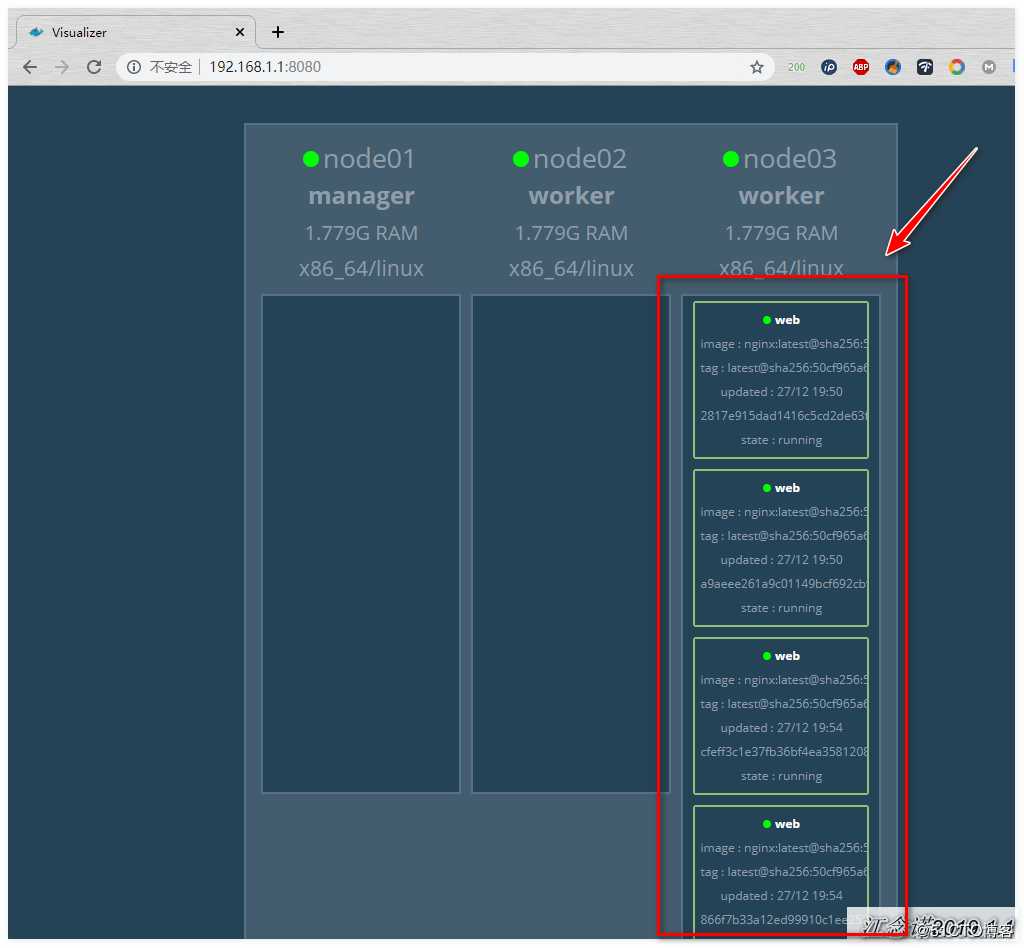Screen dimensions: 1024x948
Task: Click the tag line in task a9aeee261a9c card
Action: point(784,535)
